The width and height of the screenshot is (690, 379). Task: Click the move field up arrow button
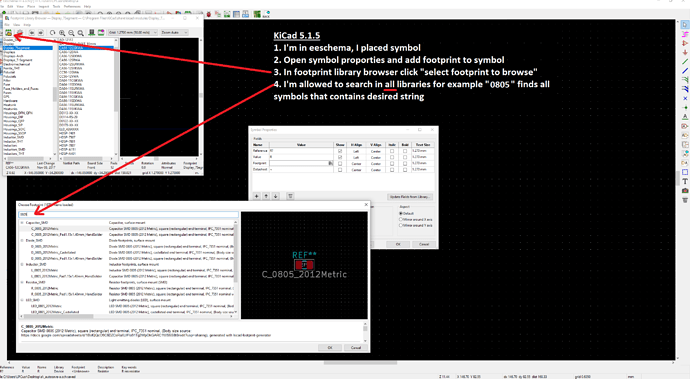click(266, 196)
